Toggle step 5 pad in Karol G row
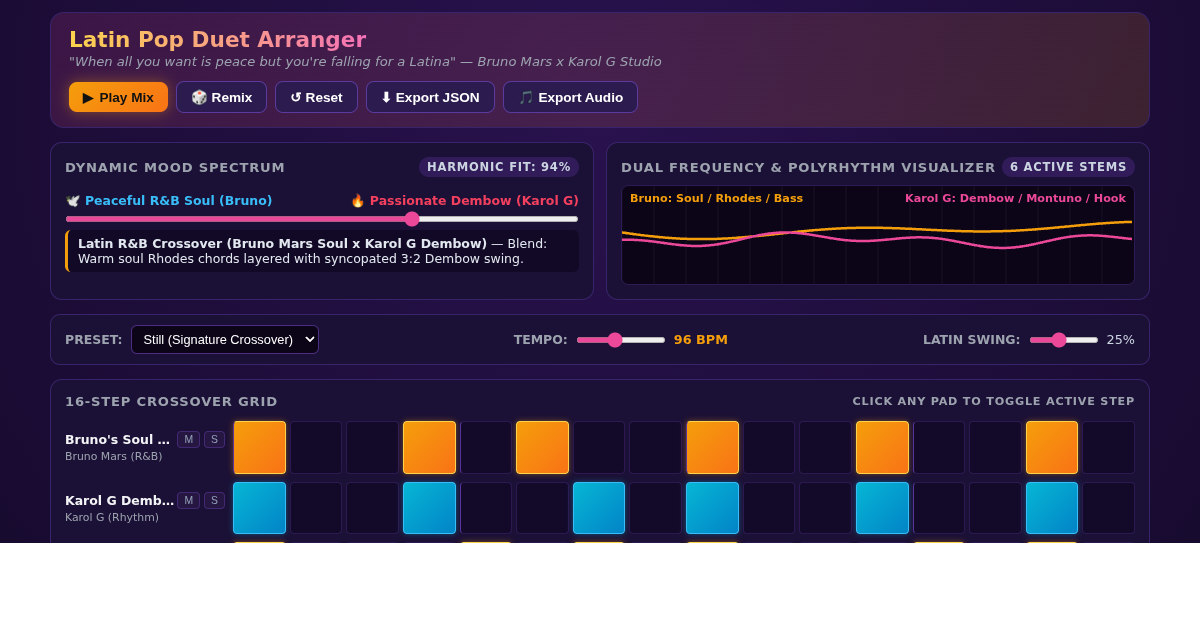Image resolution: width=1200 pixels, height=630 pixels. (486, 508)
